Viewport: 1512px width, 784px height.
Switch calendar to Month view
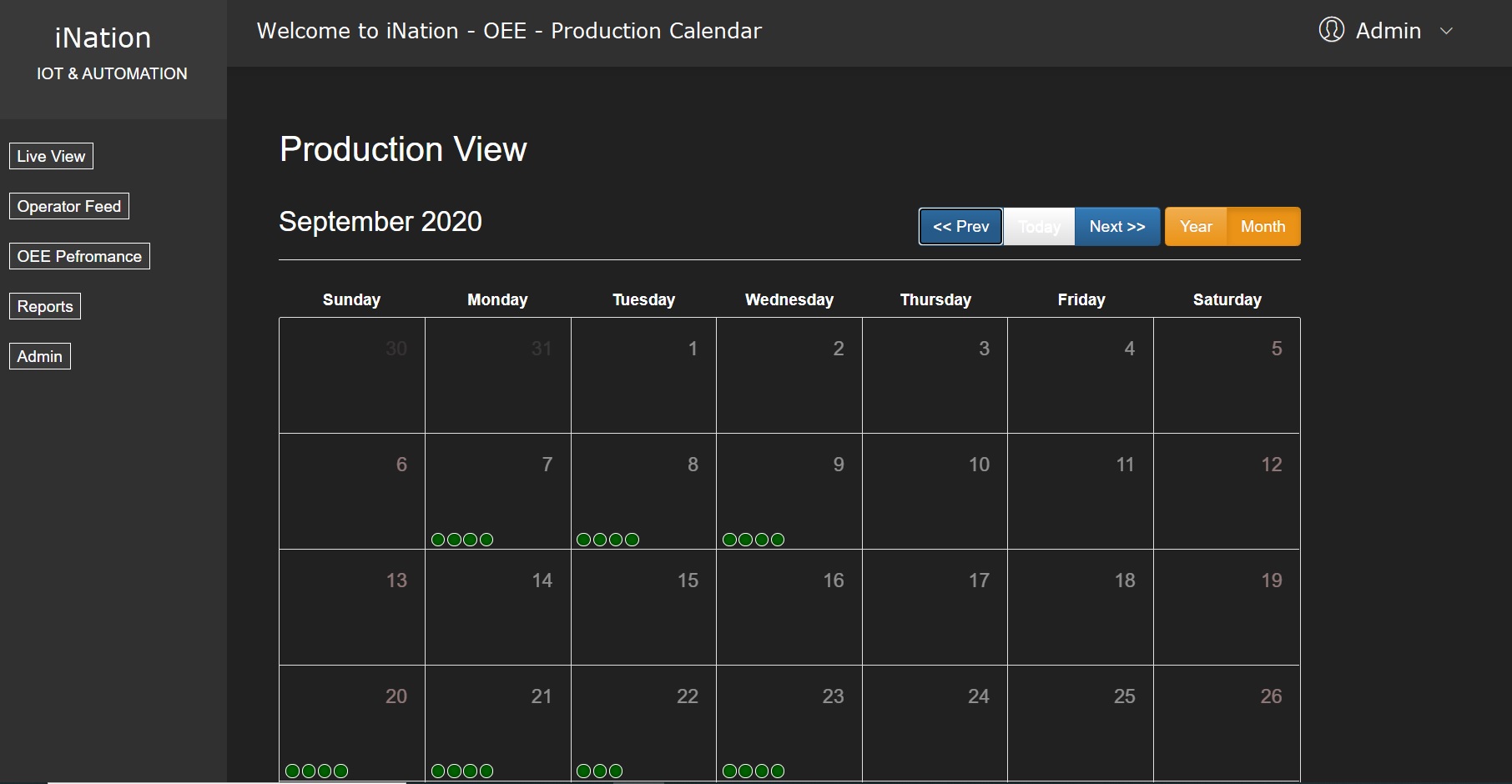1263,227
